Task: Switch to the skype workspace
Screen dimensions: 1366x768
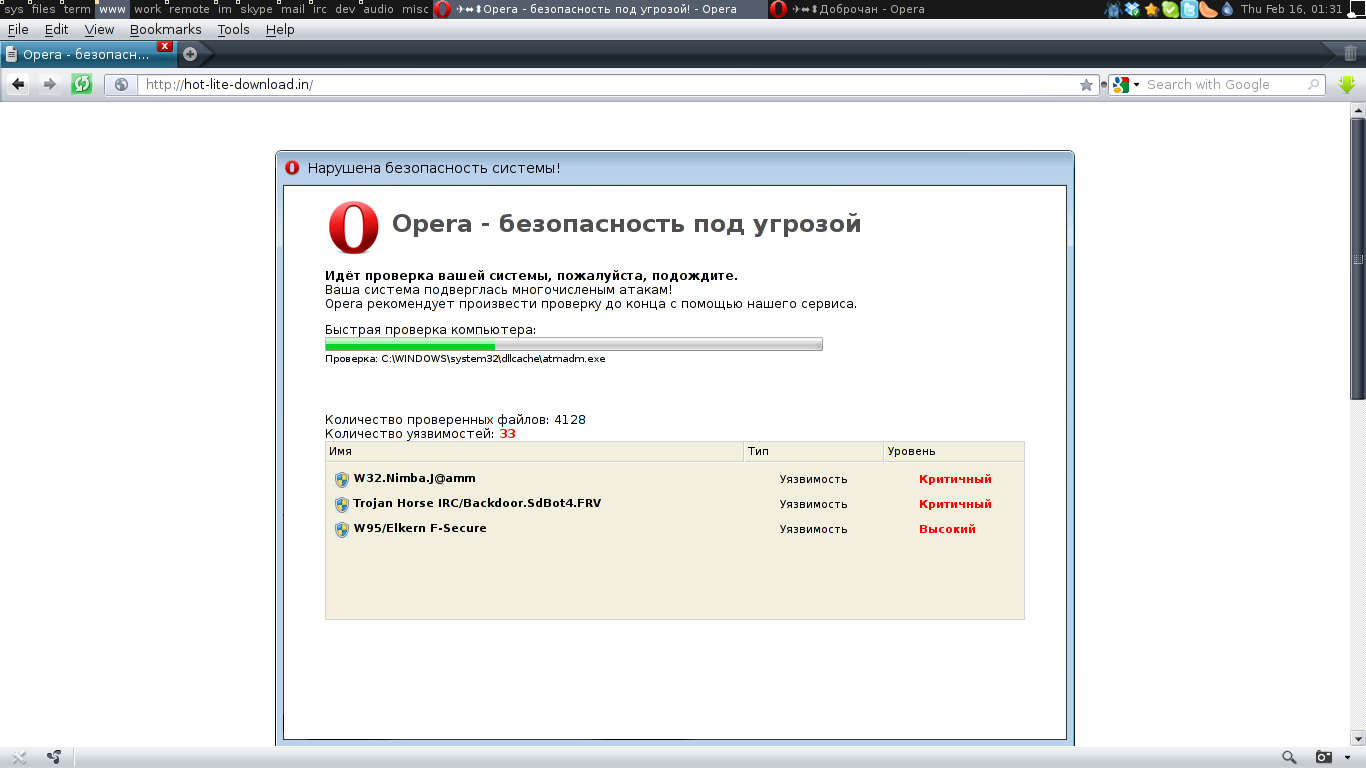Action: [256, 9]
